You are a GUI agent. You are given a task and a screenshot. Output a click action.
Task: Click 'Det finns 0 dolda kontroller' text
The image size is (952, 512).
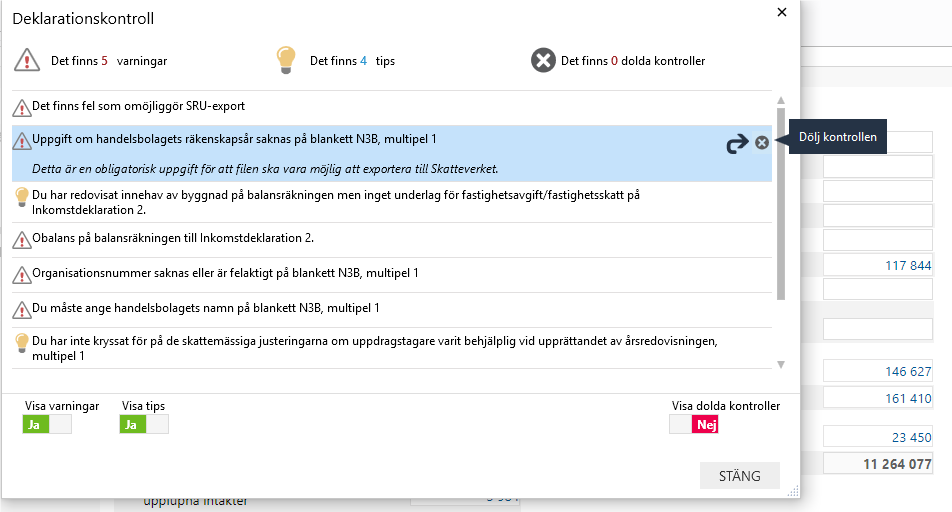[x=633, y=61]
